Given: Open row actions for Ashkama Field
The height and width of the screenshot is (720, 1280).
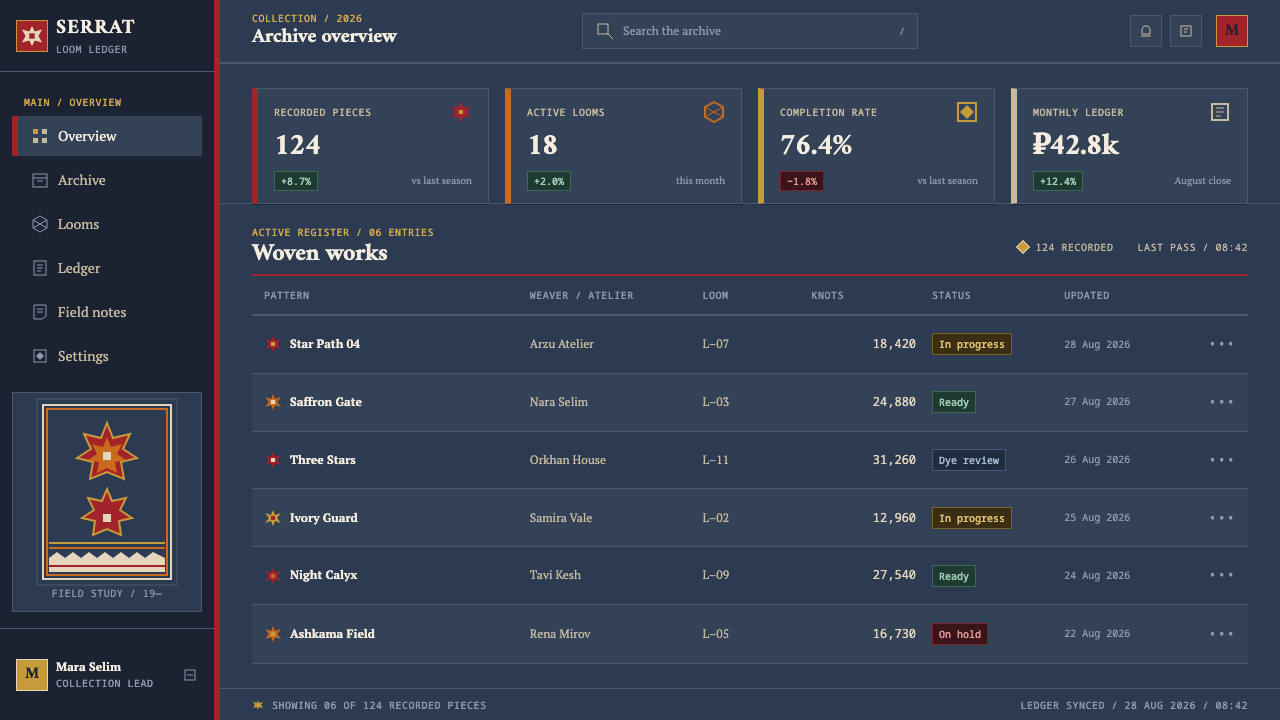Looking at the screenshot, I should (1222, 634).
